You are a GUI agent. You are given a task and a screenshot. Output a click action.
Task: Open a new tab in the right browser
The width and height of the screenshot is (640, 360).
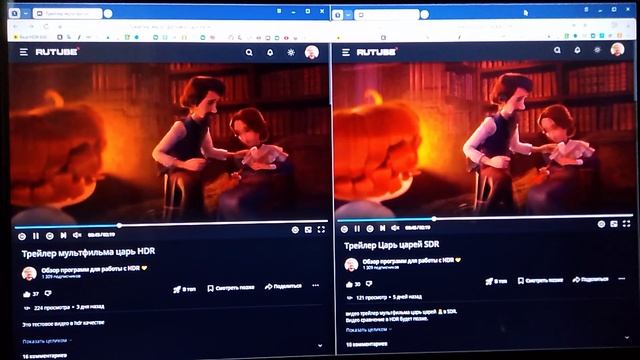(424, 15)
